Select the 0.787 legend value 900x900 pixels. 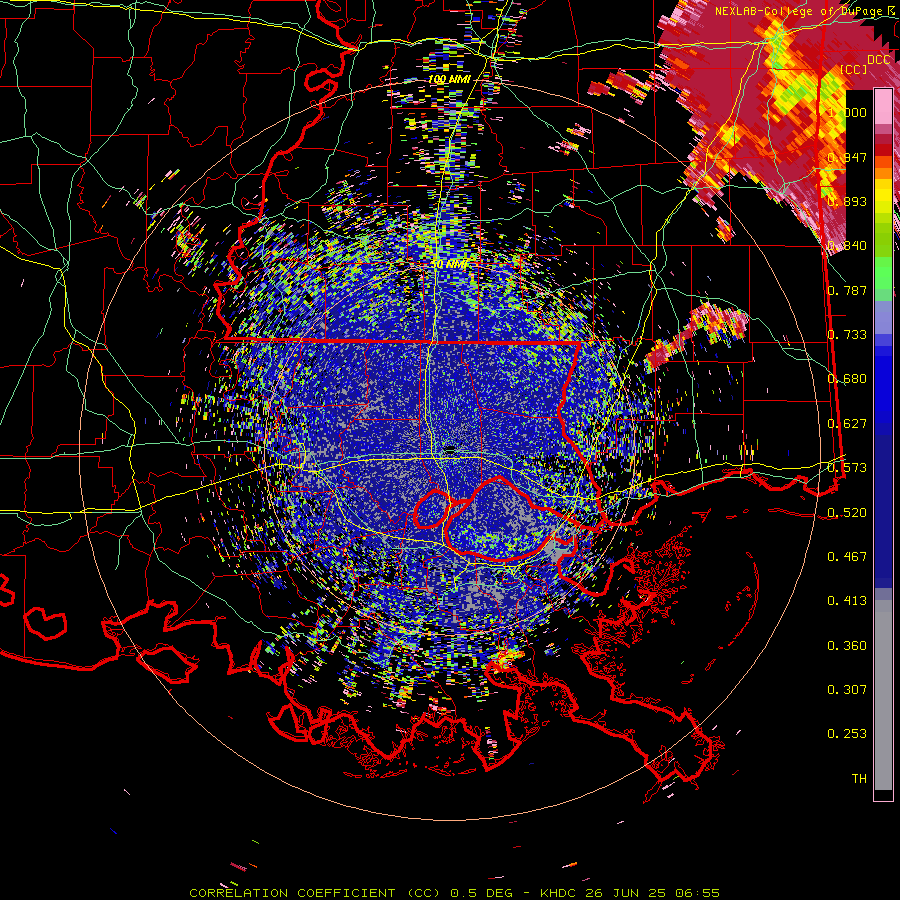(847, 290)
